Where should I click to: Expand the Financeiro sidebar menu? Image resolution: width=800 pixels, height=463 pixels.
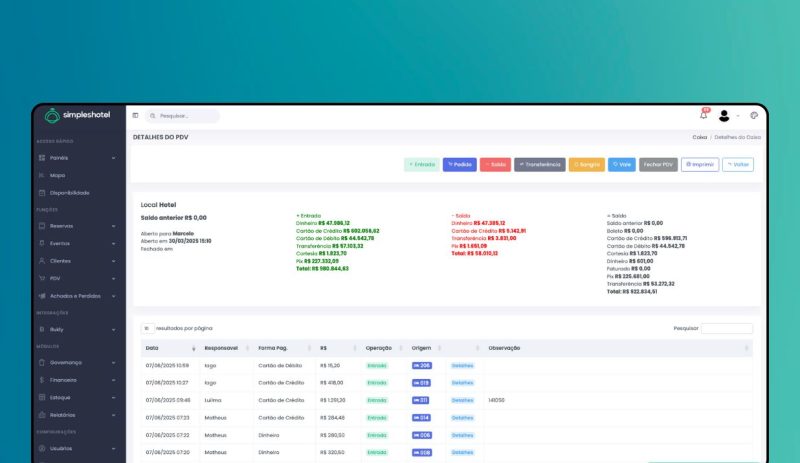click(78, 380)
